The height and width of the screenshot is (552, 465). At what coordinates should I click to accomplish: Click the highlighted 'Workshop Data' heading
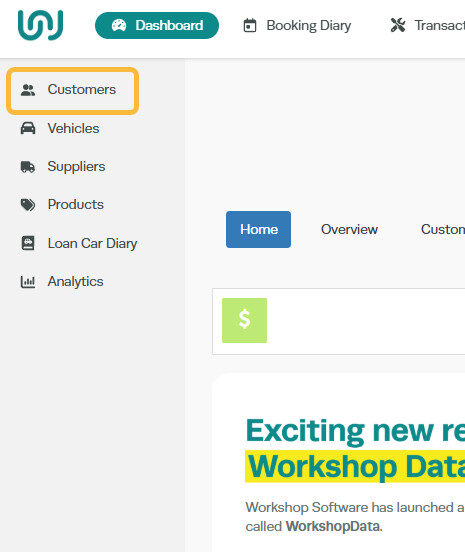(356, 466)
